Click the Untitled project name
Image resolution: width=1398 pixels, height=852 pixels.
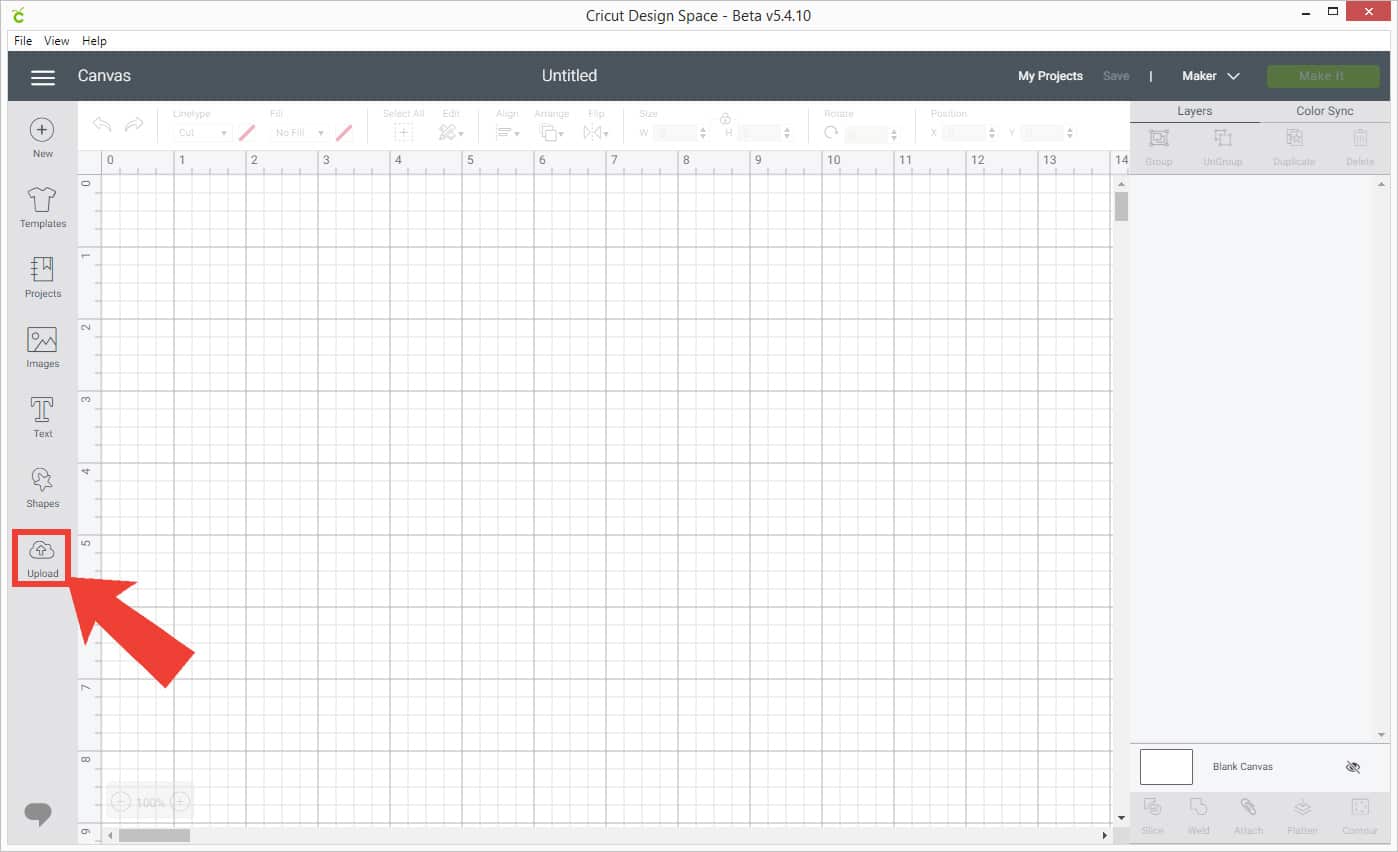pyautogui.click(x=569, y=76)
